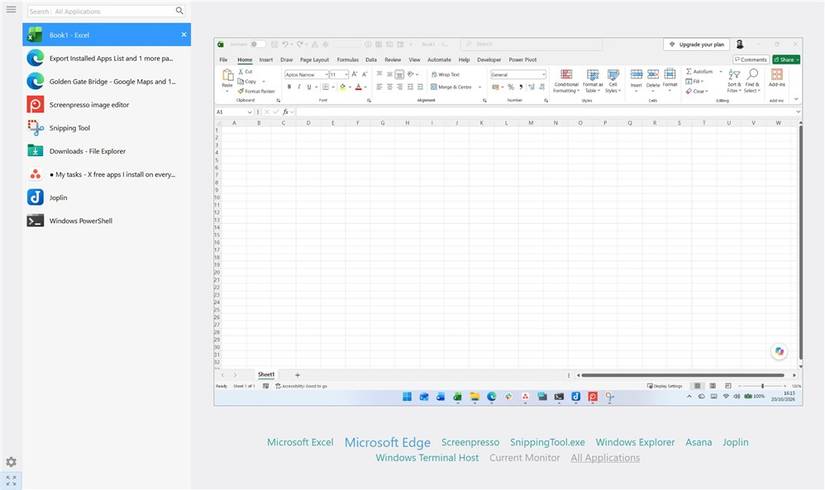The height and width of the screenshot is (490, 825).
Task: Click the Comments button in Excel preview
Action: [751, 59]
